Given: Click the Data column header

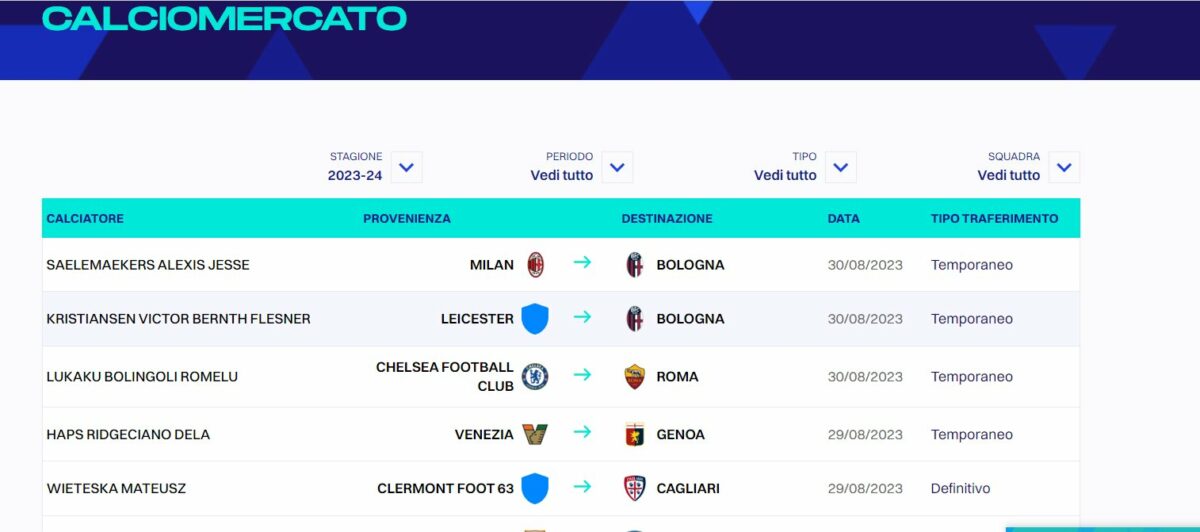Looking at the screenshot, I should (844, 218).
